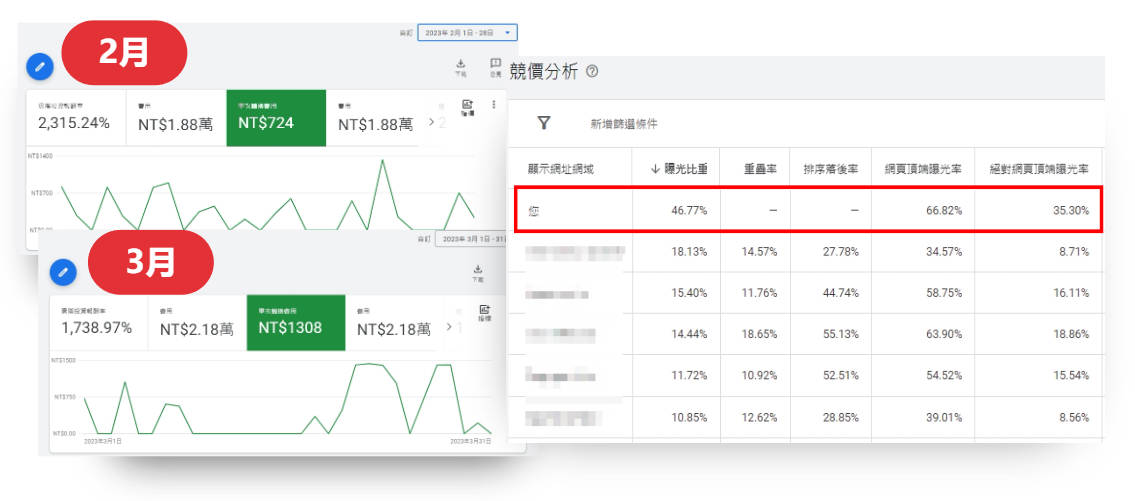Click the 27.78% cell
This screenshot has width=1135, height=501.
click(x=840, y=251)
